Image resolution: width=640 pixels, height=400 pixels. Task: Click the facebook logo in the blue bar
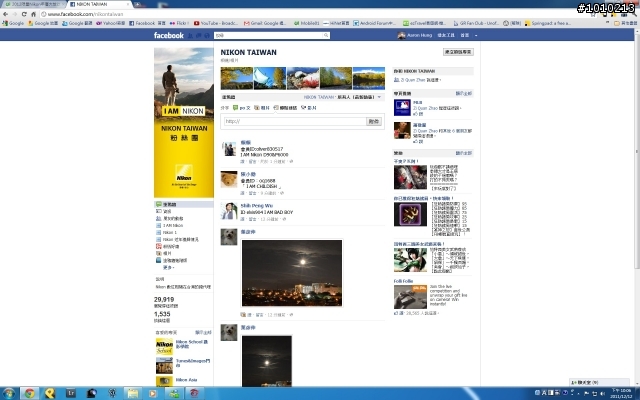click(x=169, y=36)
